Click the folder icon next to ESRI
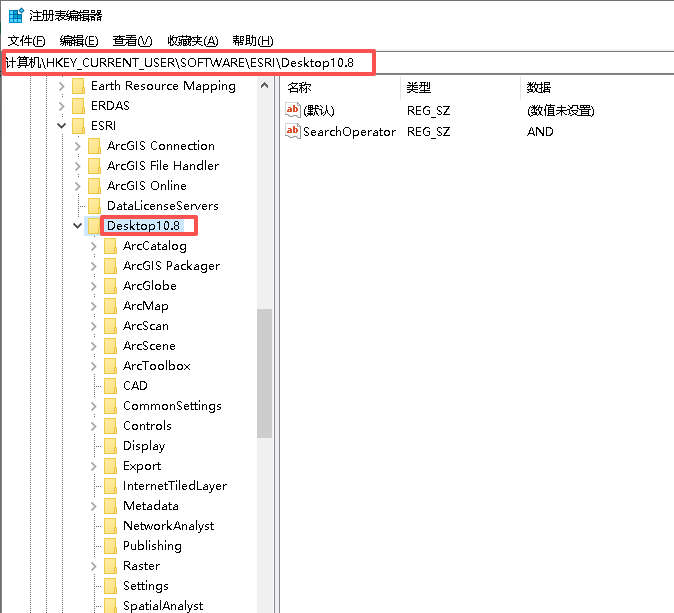674x613 pixels. pos(79,126)
